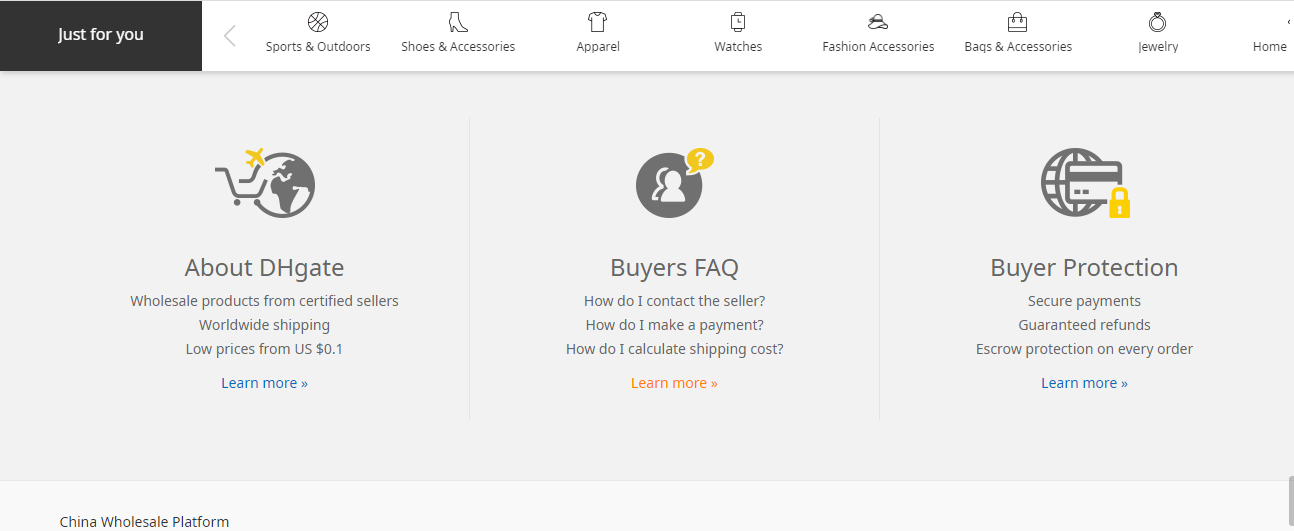Image resolution: width=1294 pixels, height=531 pixels.
Task: Click 'How do I calculate shipping cost?'
Action: 674,349
